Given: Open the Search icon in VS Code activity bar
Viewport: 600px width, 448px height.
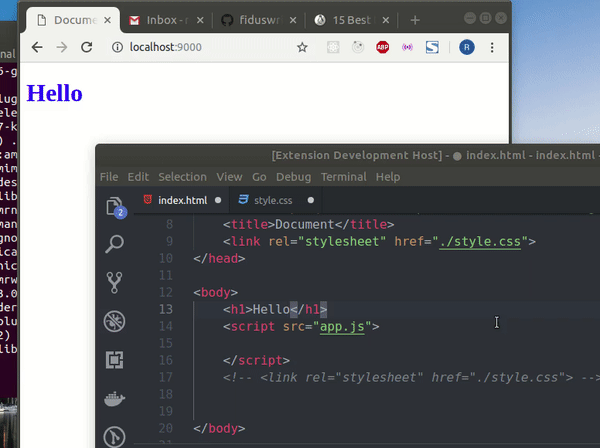Looking at the screenshot, I should click(114, 244).
